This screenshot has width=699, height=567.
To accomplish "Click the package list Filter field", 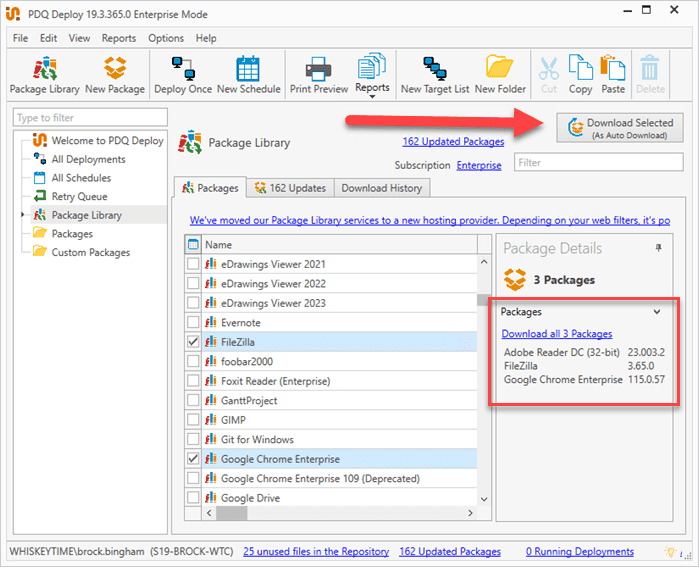I will coord(598,162).
